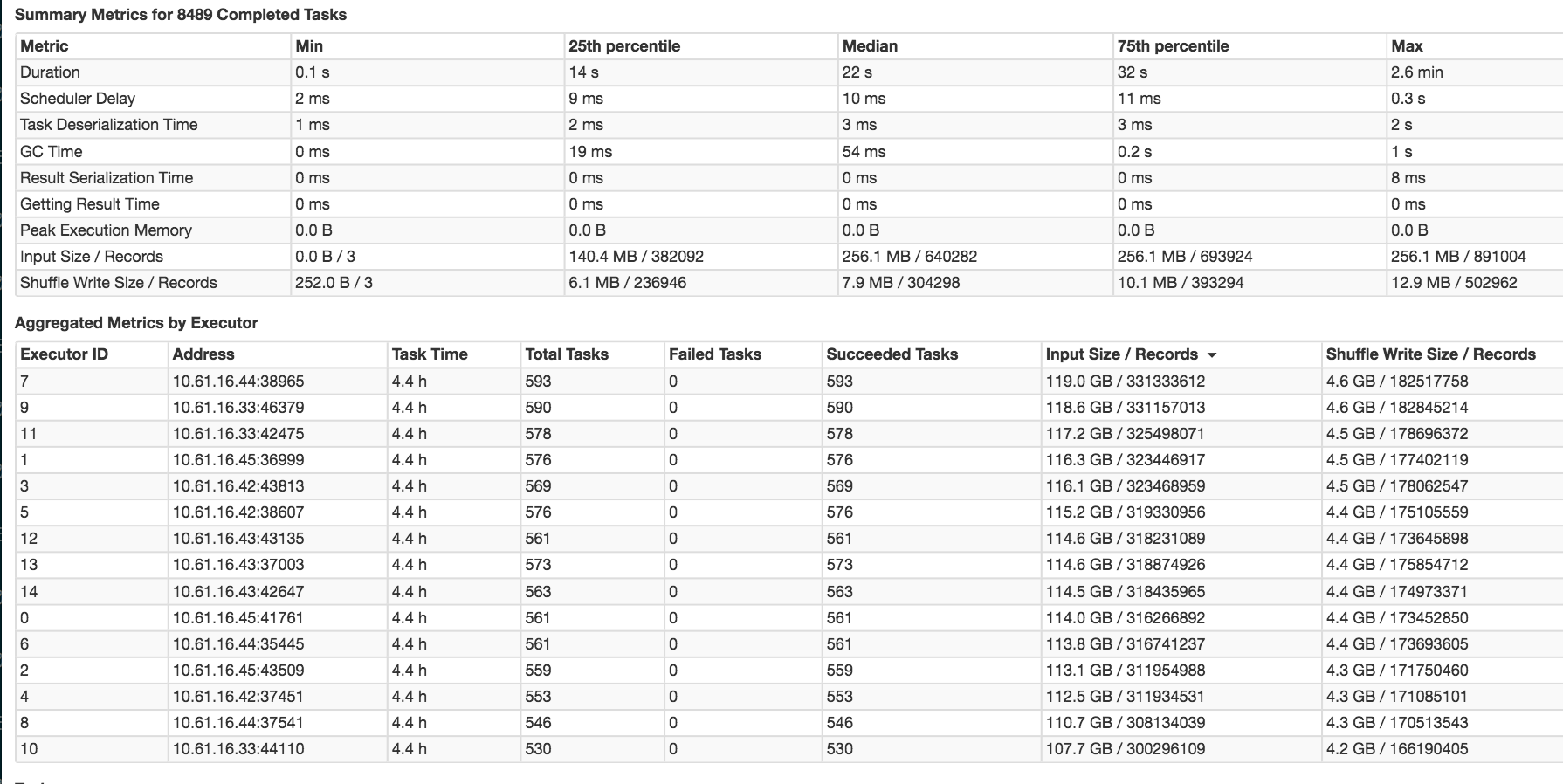Sort executor table by Address header

tap(203, 354)
